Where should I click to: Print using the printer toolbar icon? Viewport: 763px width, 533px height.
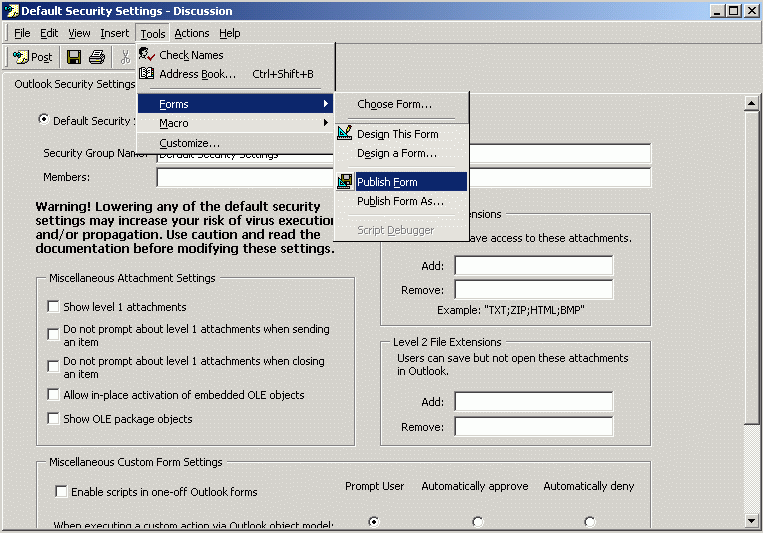tap(97, 57)
